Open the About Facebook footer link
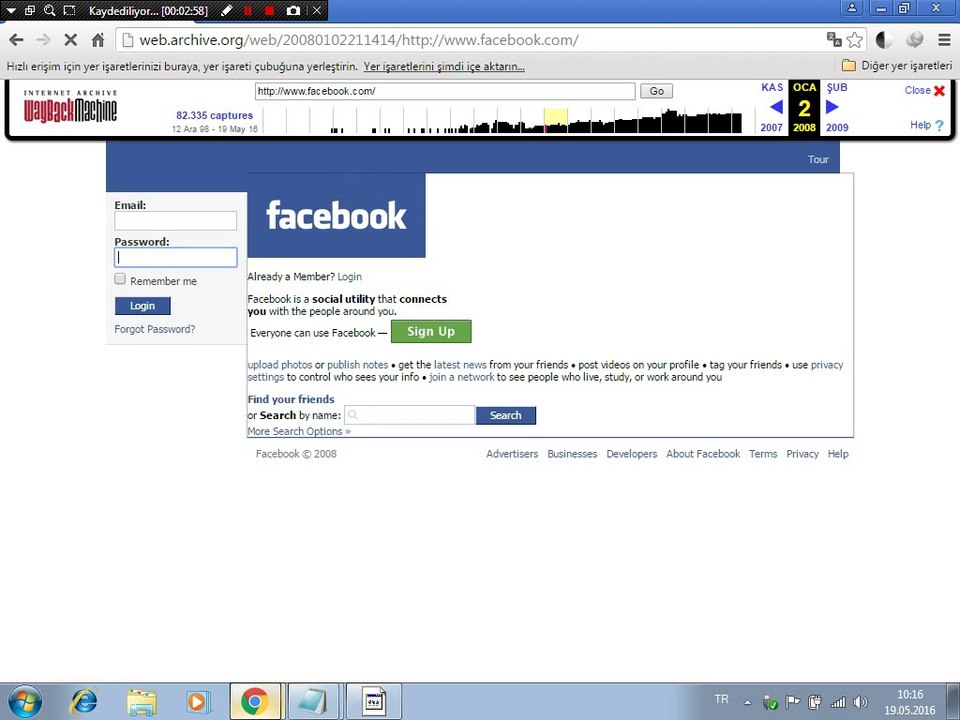 (703, 454)
